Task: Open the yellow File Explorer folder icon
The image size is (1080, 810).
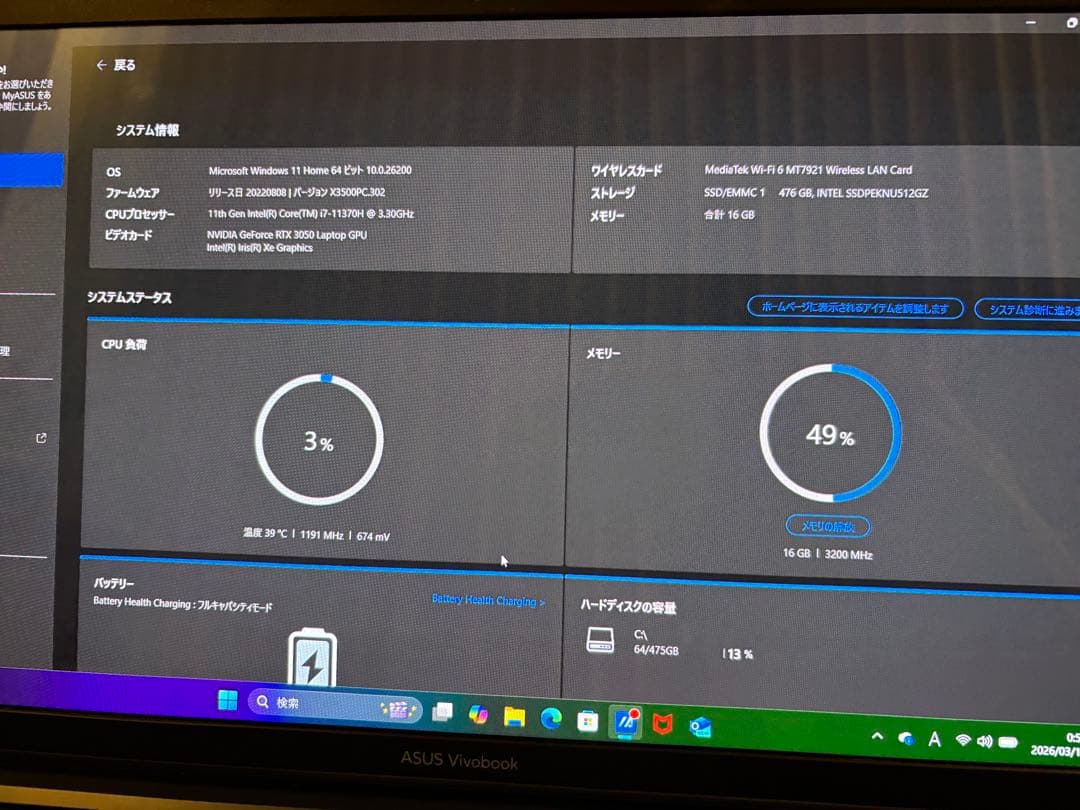Action: [x=514, y=715]
